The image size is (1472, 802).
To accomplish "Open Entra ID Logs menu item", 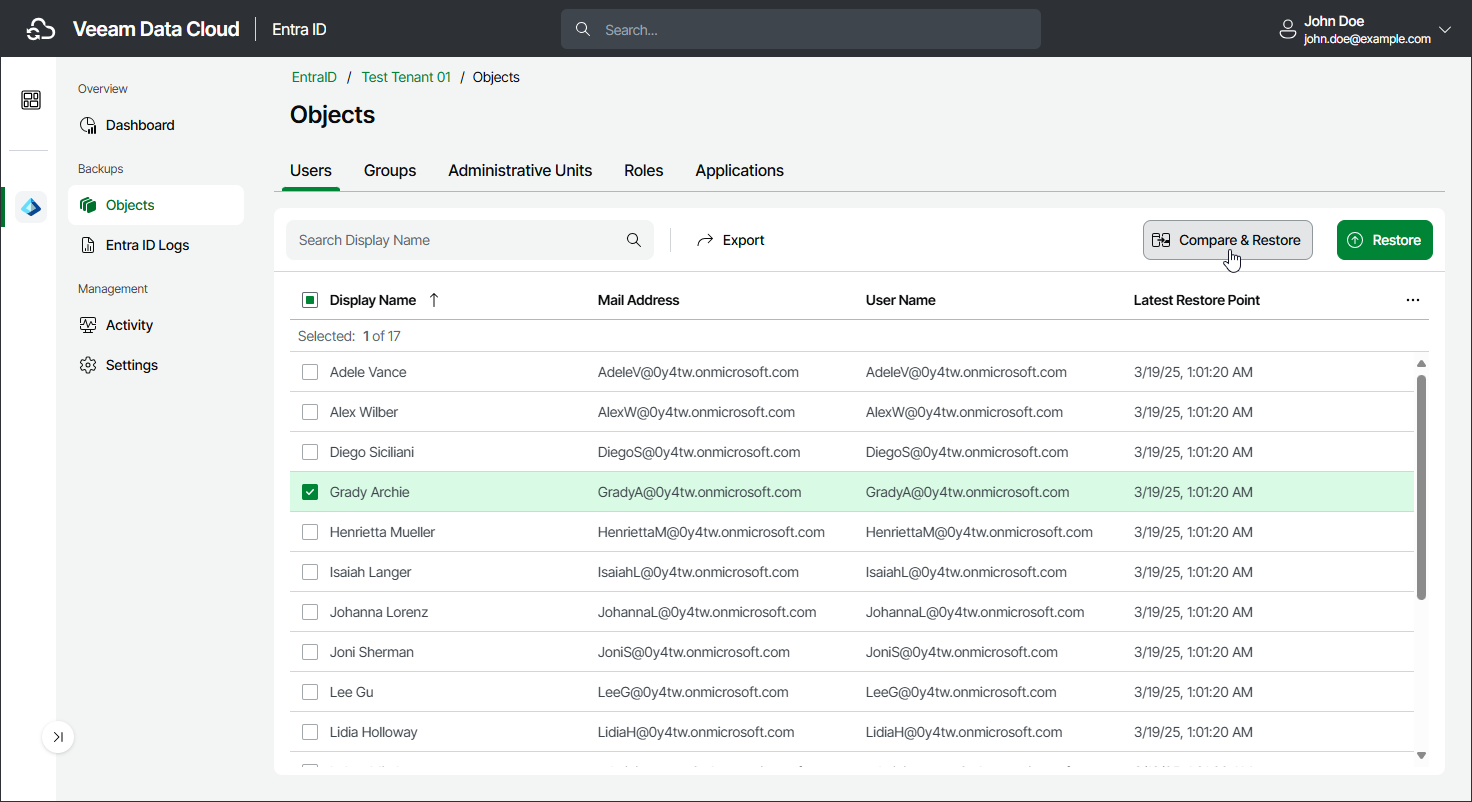I will pyautogui.click(x=156, y=245).
